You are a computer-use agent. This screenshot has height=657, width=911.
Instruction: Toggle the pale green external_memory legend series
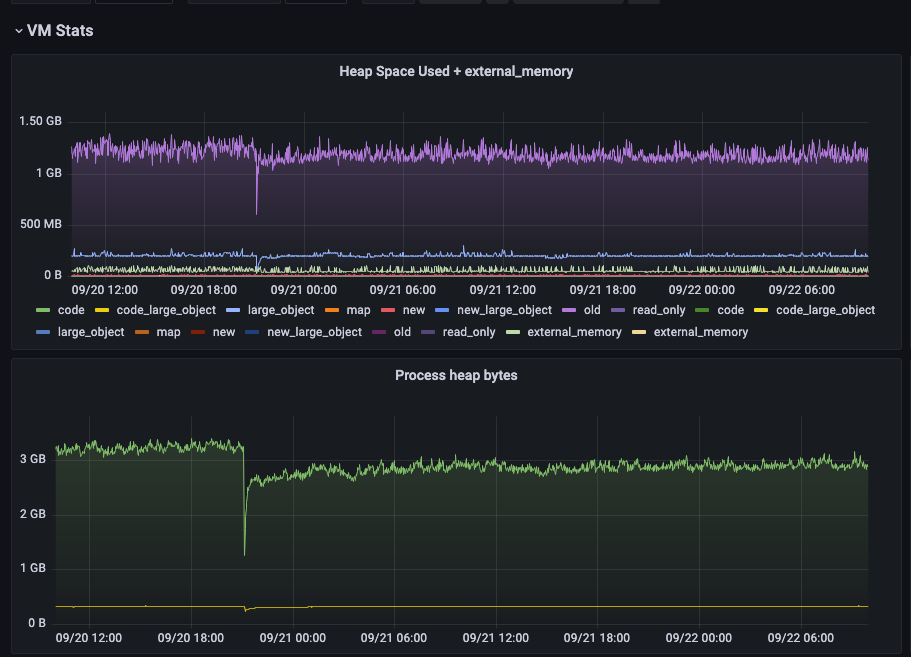(574, 332)
